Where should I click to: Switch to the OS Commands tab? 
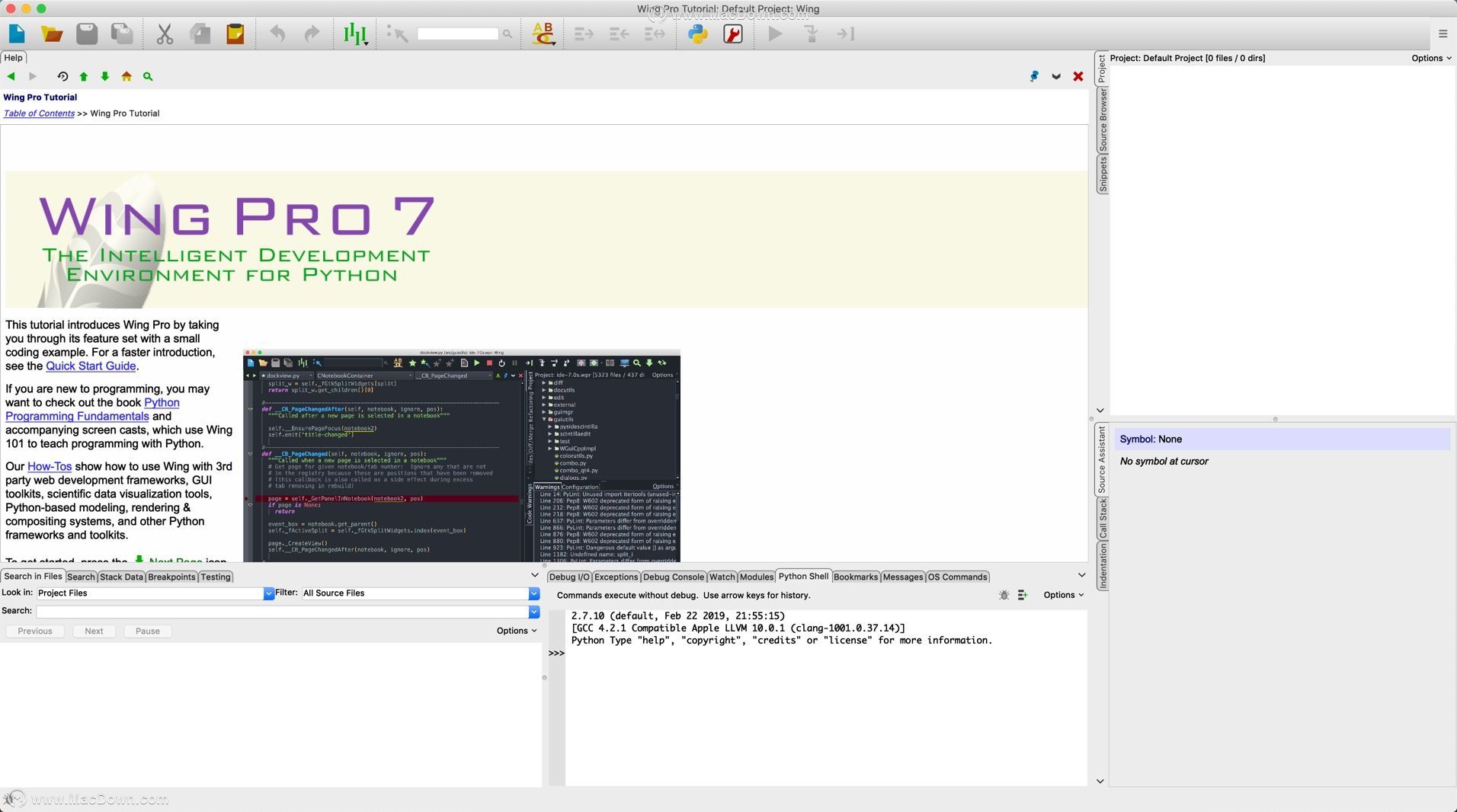click(x=957, y=577)
